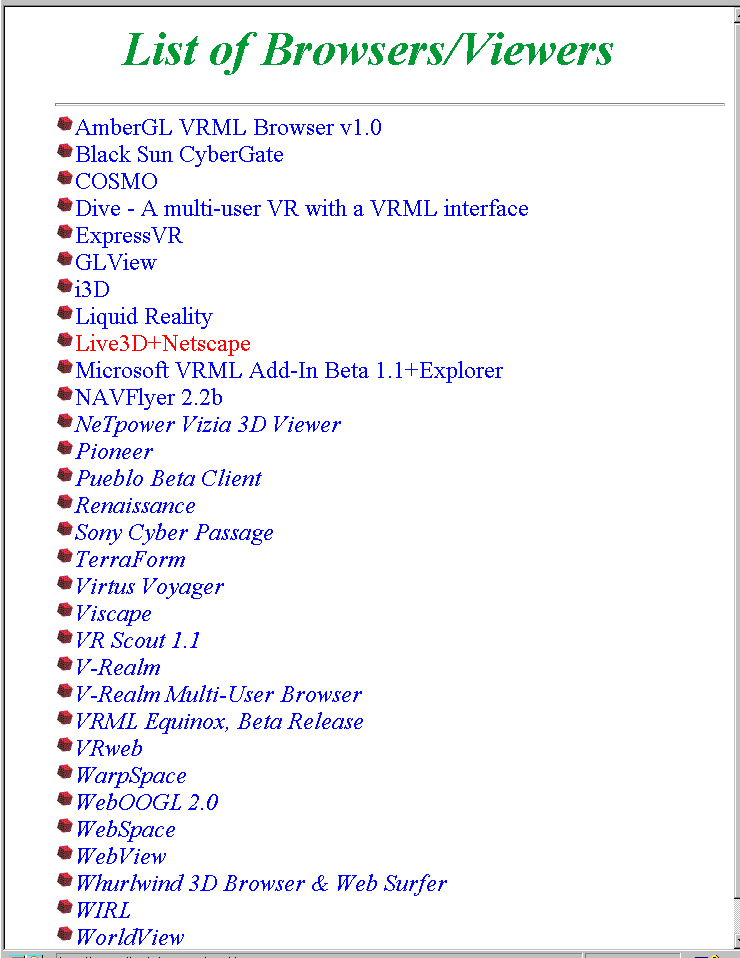The image size is (740, 958).
Task: Click the cube bullet next to Live3D+Netscape
Action: (x=65, y=340)
